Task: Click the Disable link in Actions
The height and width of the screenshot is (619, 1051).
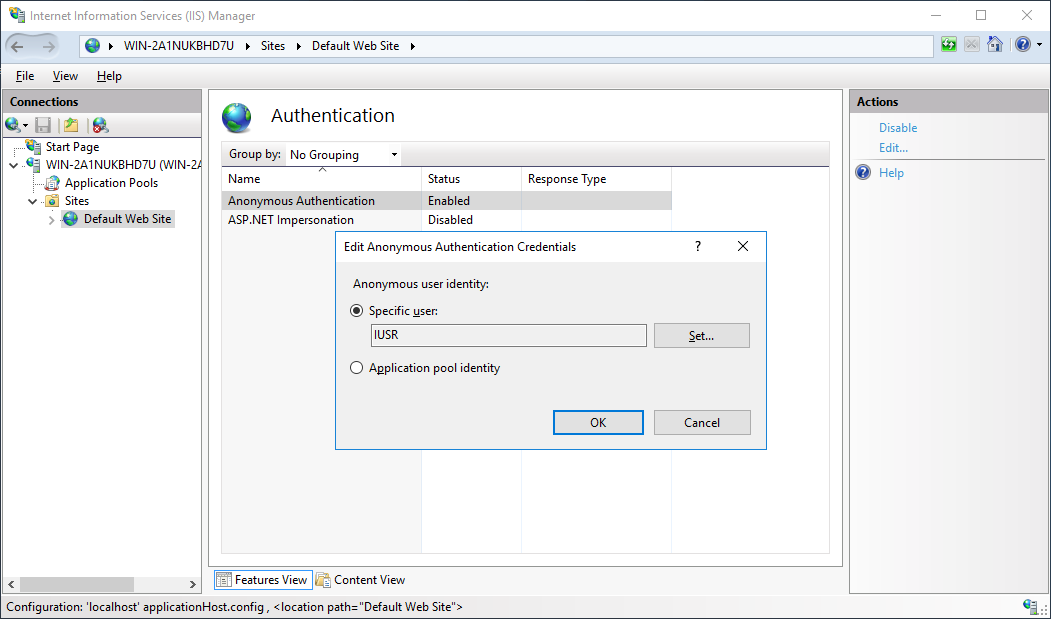Action: click(x=897, y=128)
